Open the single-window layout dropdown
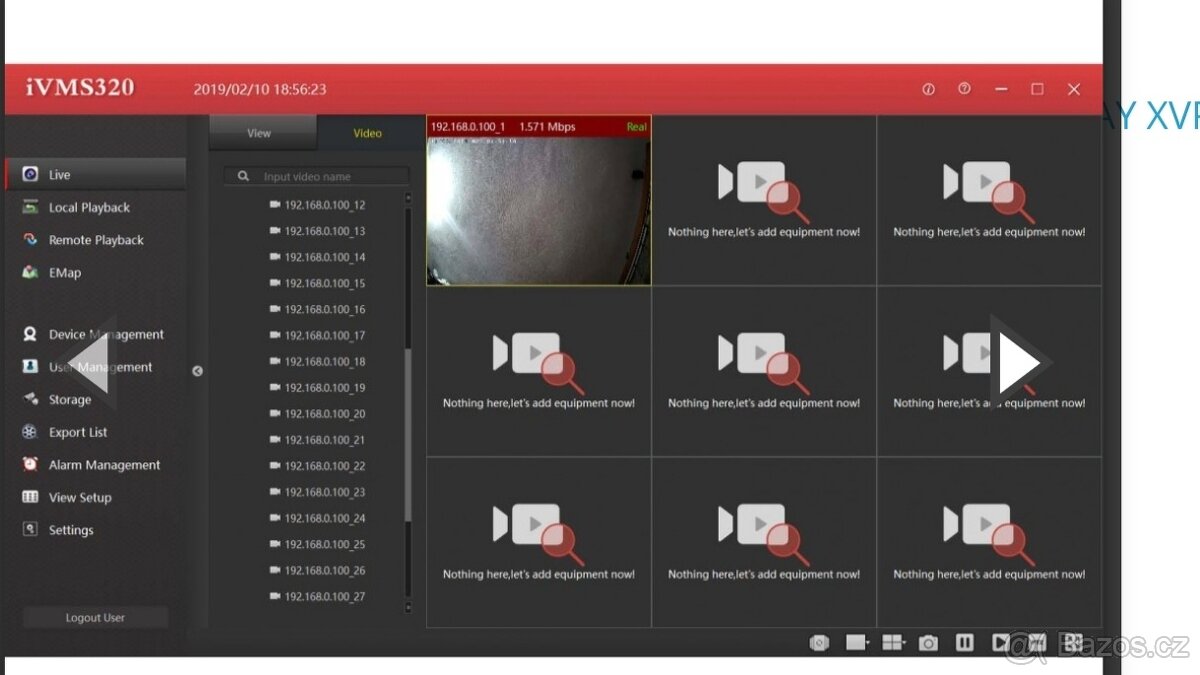Screen dimensions: 1200x675 [857, 643]
